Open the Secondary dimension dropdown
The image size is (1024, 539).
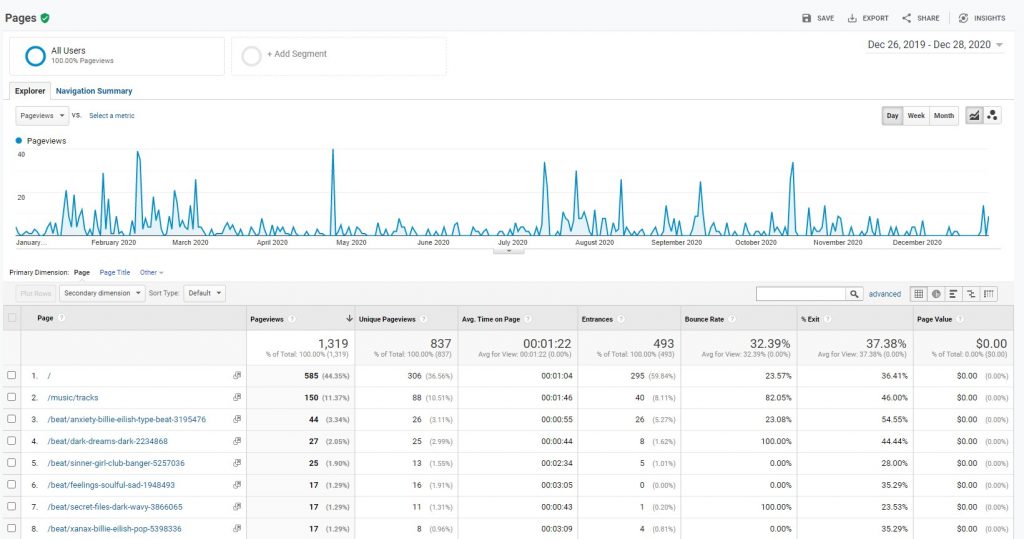[101, 293]
